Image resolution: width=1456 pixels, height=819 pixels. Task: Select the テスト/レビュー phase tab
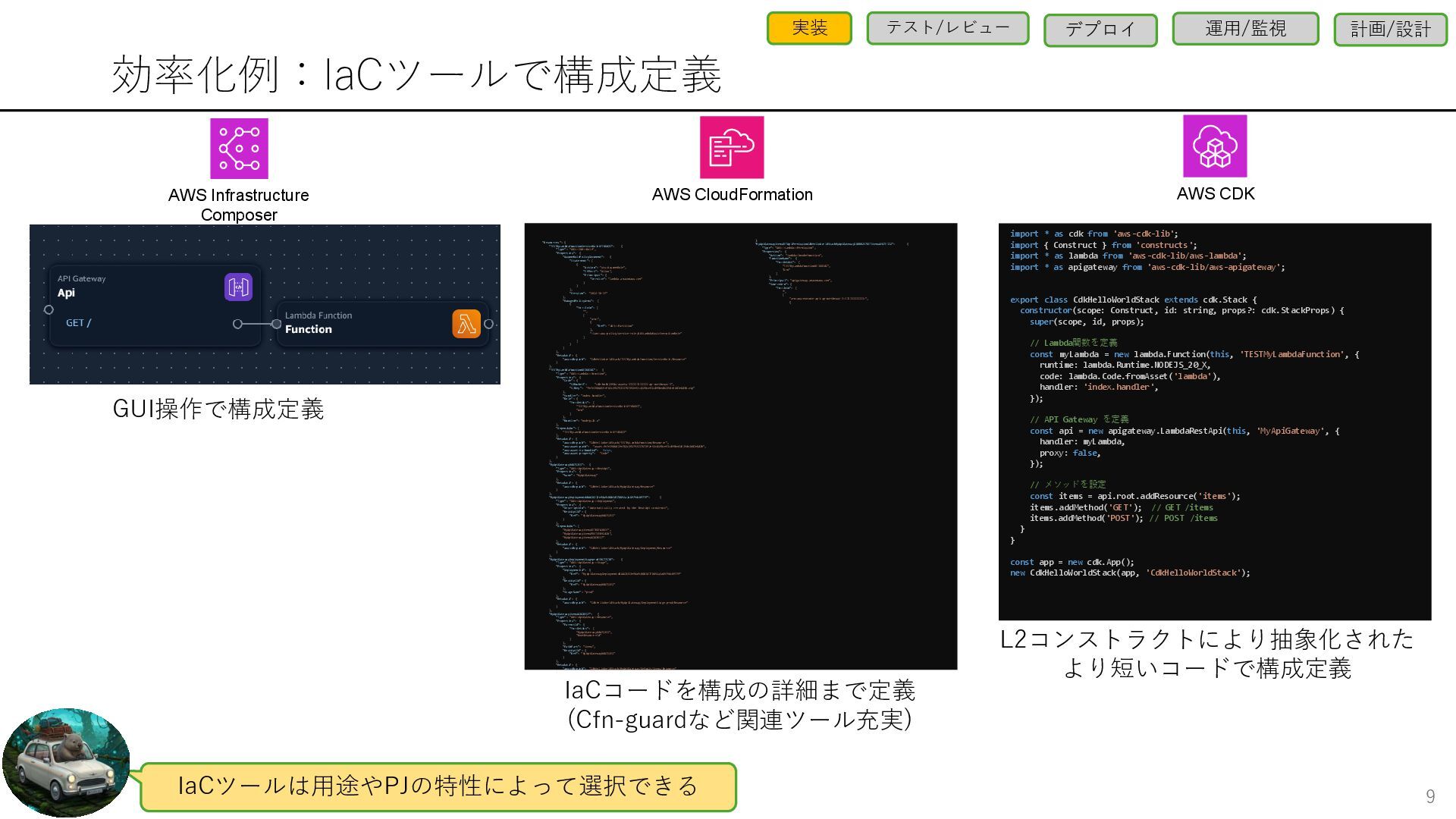948,28
